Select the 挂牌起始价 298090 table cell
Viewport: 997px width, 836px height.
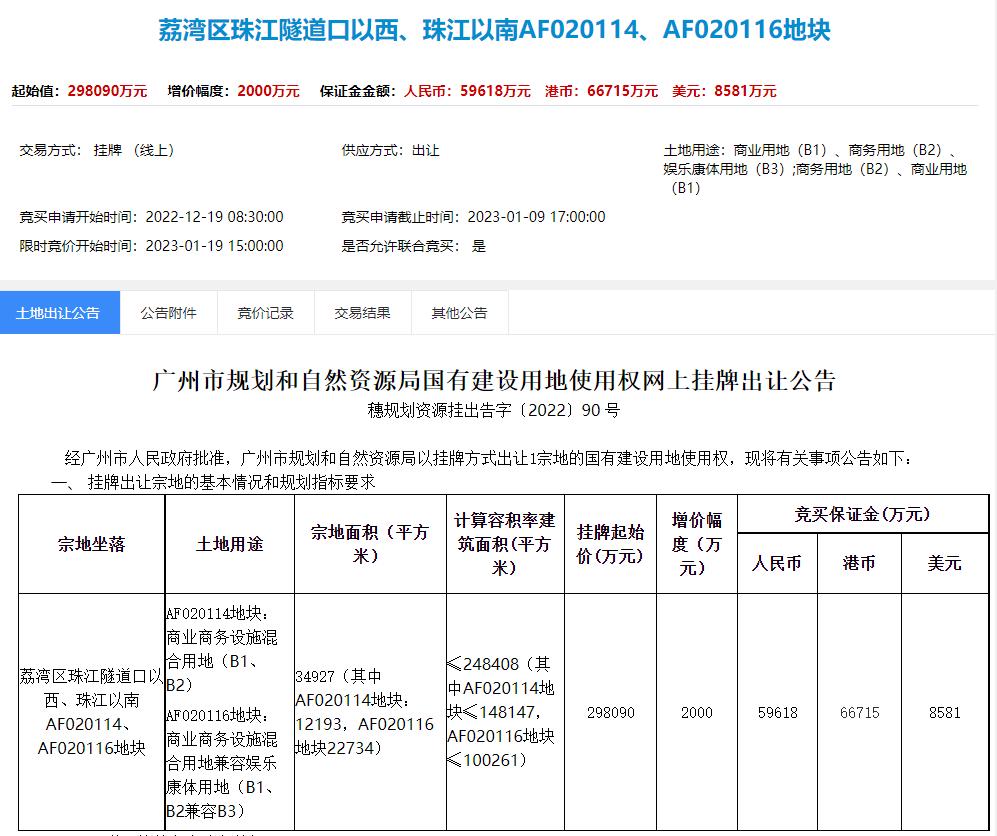[610, 712]
